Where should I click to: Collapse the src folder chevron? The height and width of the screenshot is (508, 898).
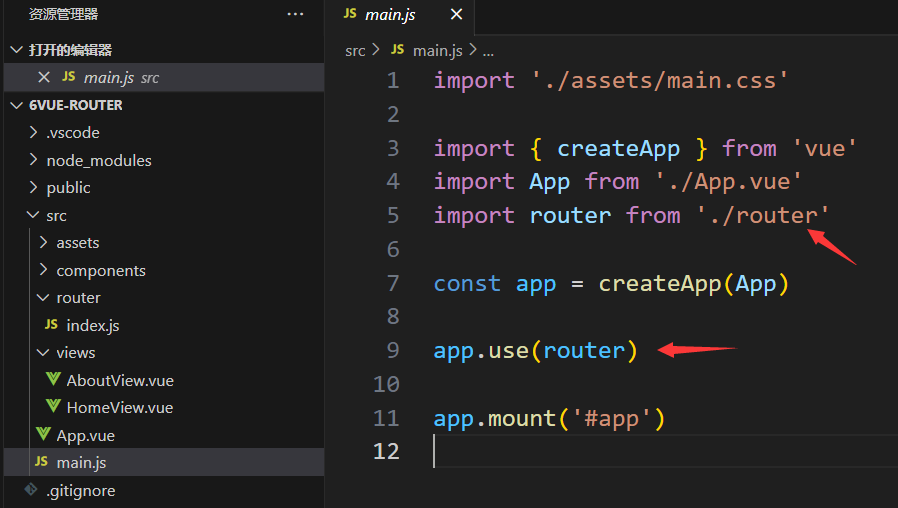point(33,215)
